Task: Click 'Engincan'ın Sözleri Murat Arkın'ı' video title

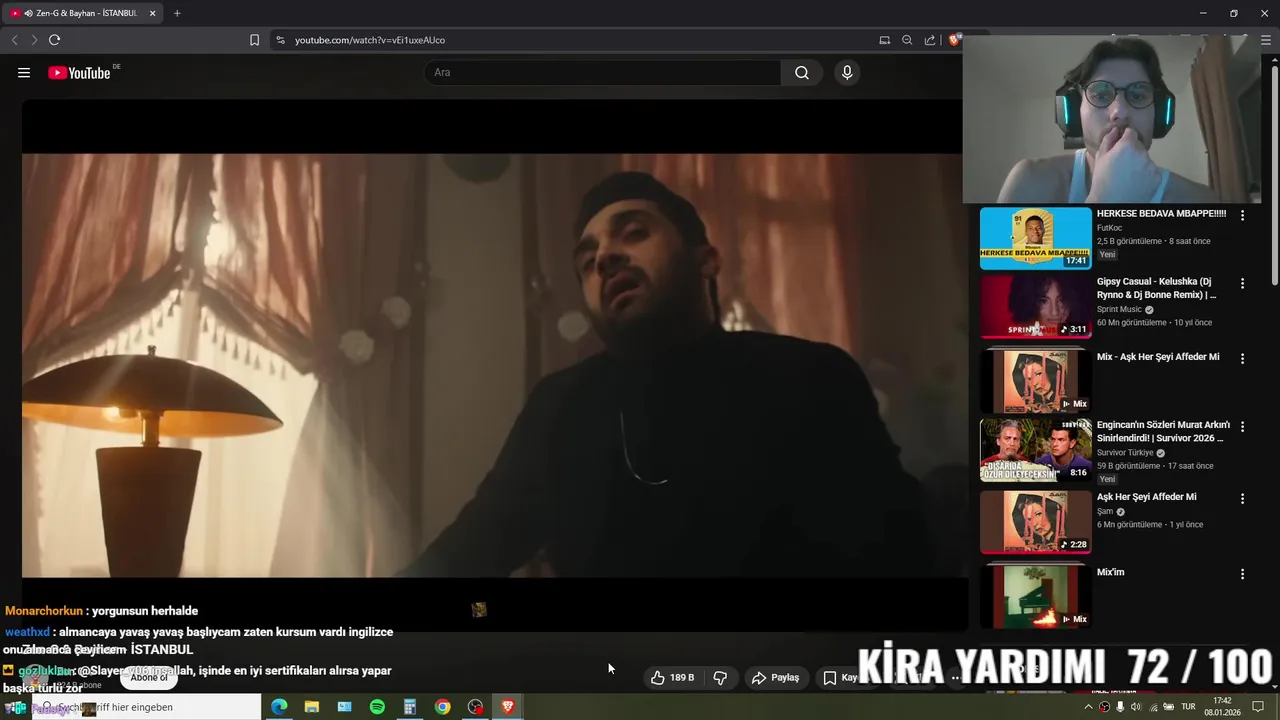Action: pos(1163,430)
